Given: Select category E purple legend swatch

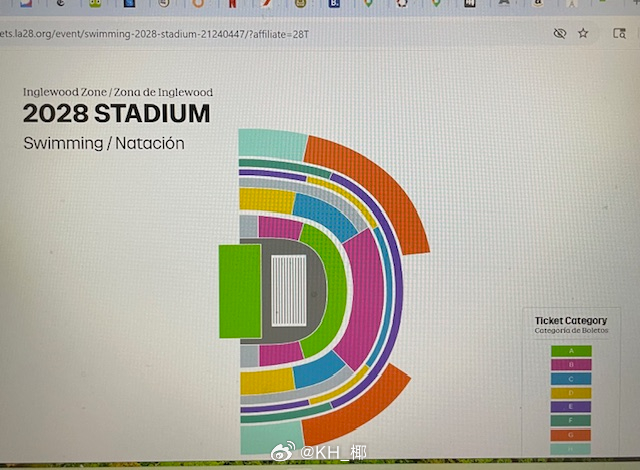Looking at the screenshot, I should [571, 407].
